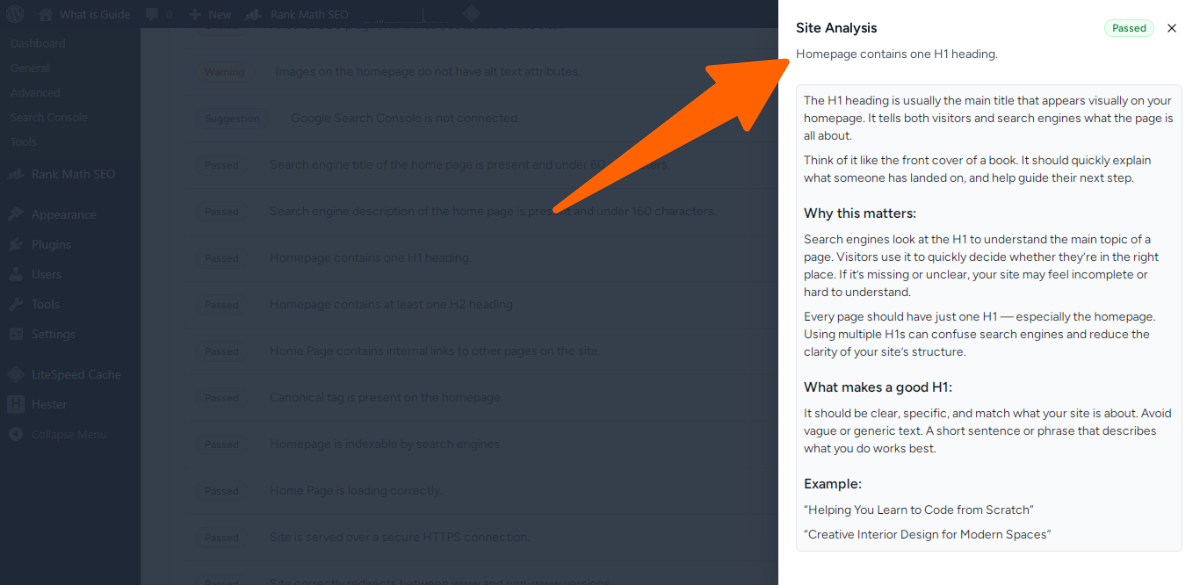Open the Users menu icon in sidebar
The width and height of the screenshot is (1200, 585).
[15, 274]
